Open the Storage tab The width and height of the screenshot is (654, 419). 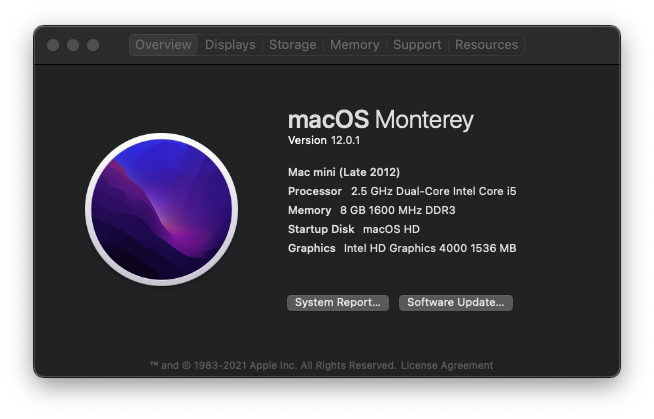coord(292,45)
